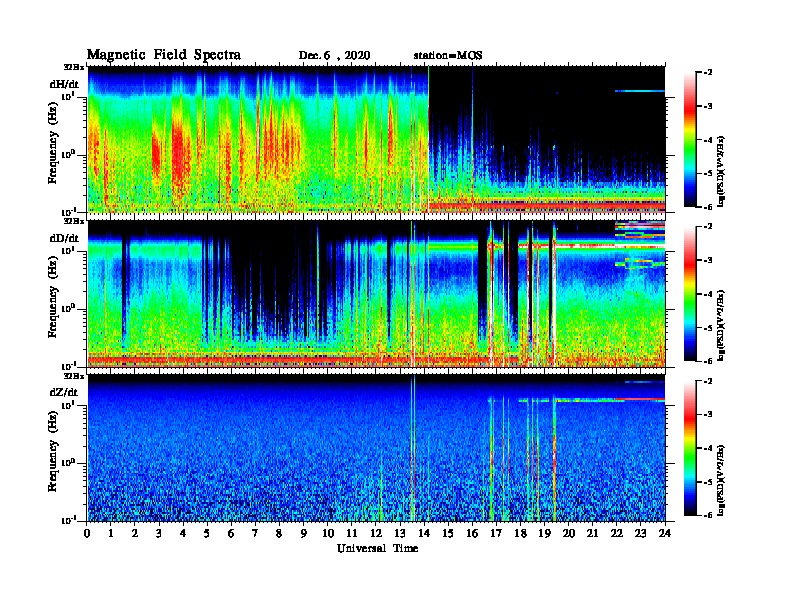
Task: Click the dZ/dt spectrogram plot
Action: (377, 448)
